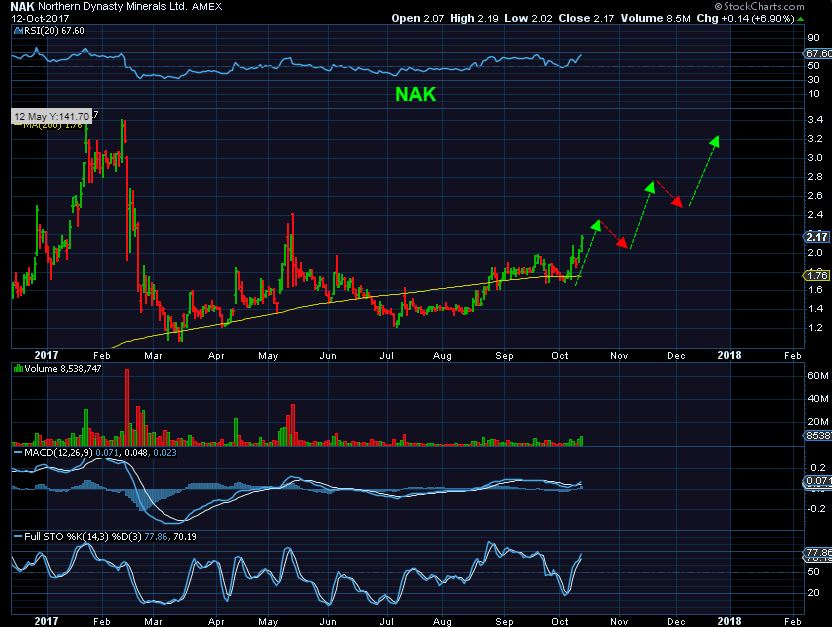Click the "70.19" stochastic %D value in the legend

[185, 536]
